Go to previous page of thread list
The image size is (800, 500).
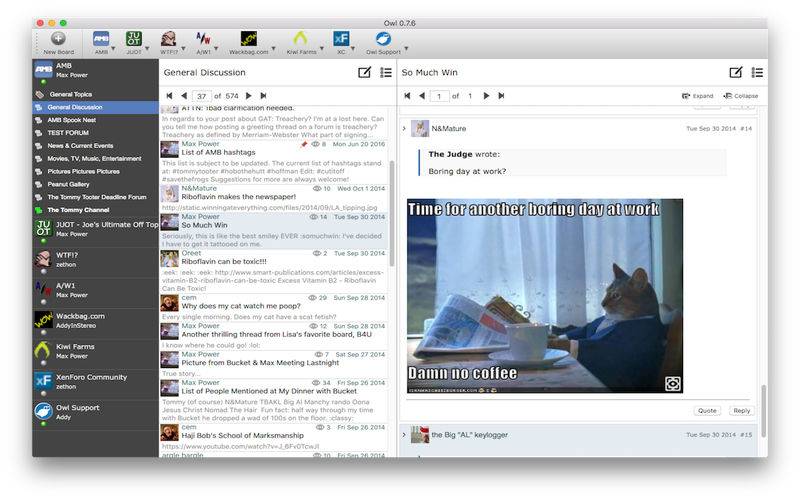pos(184,95)
